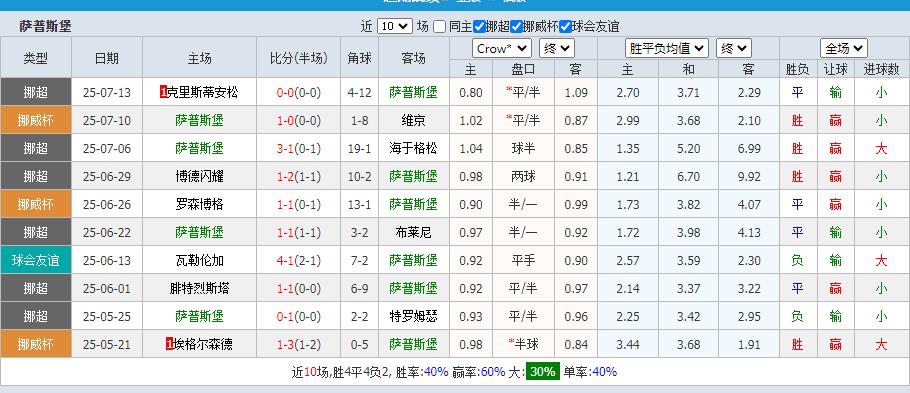Click the 角球 column header

click(360, 57)
